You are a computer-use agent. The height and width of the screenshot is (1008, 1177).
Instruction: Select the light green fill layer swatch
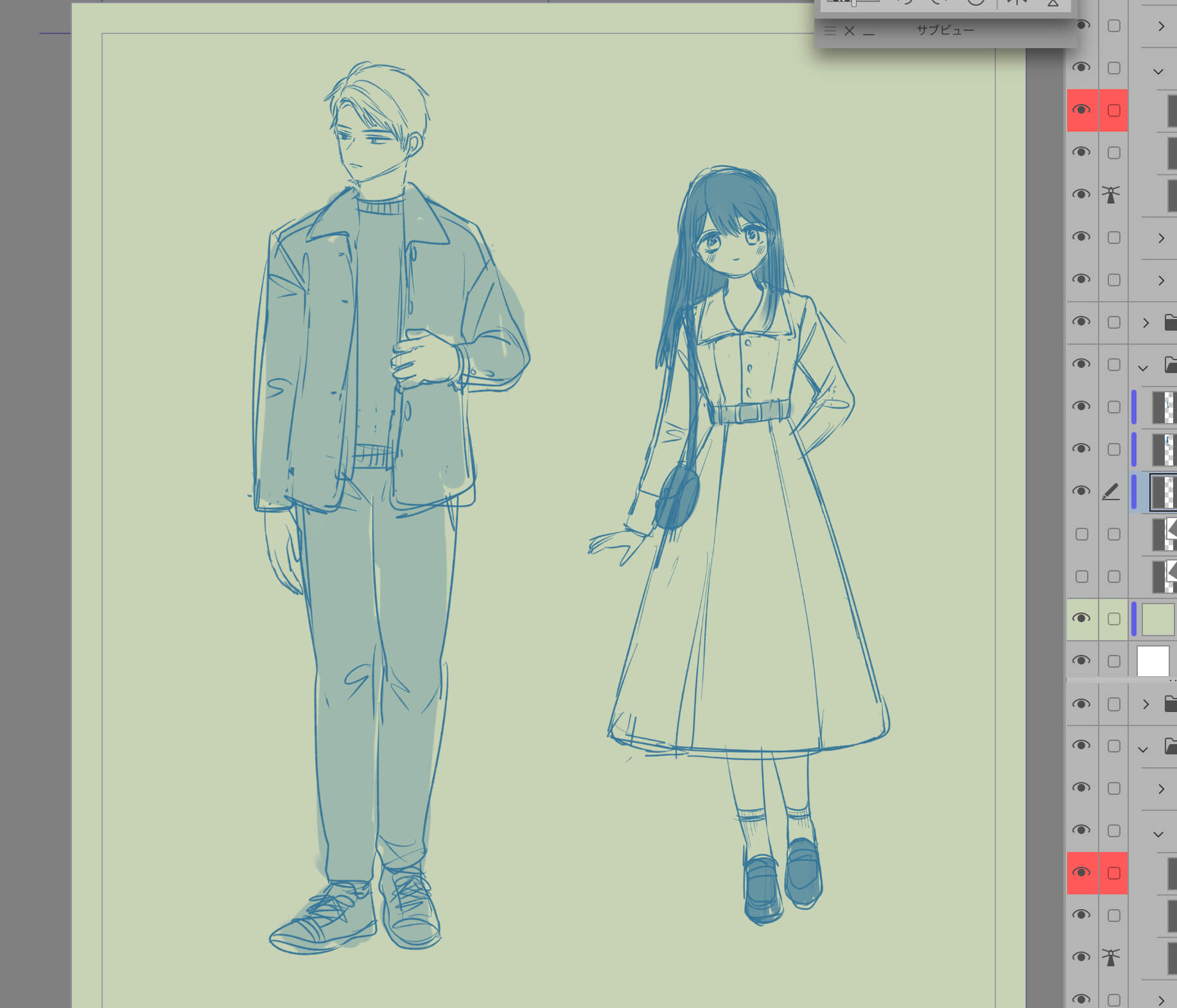click(x=1158, y=619)
